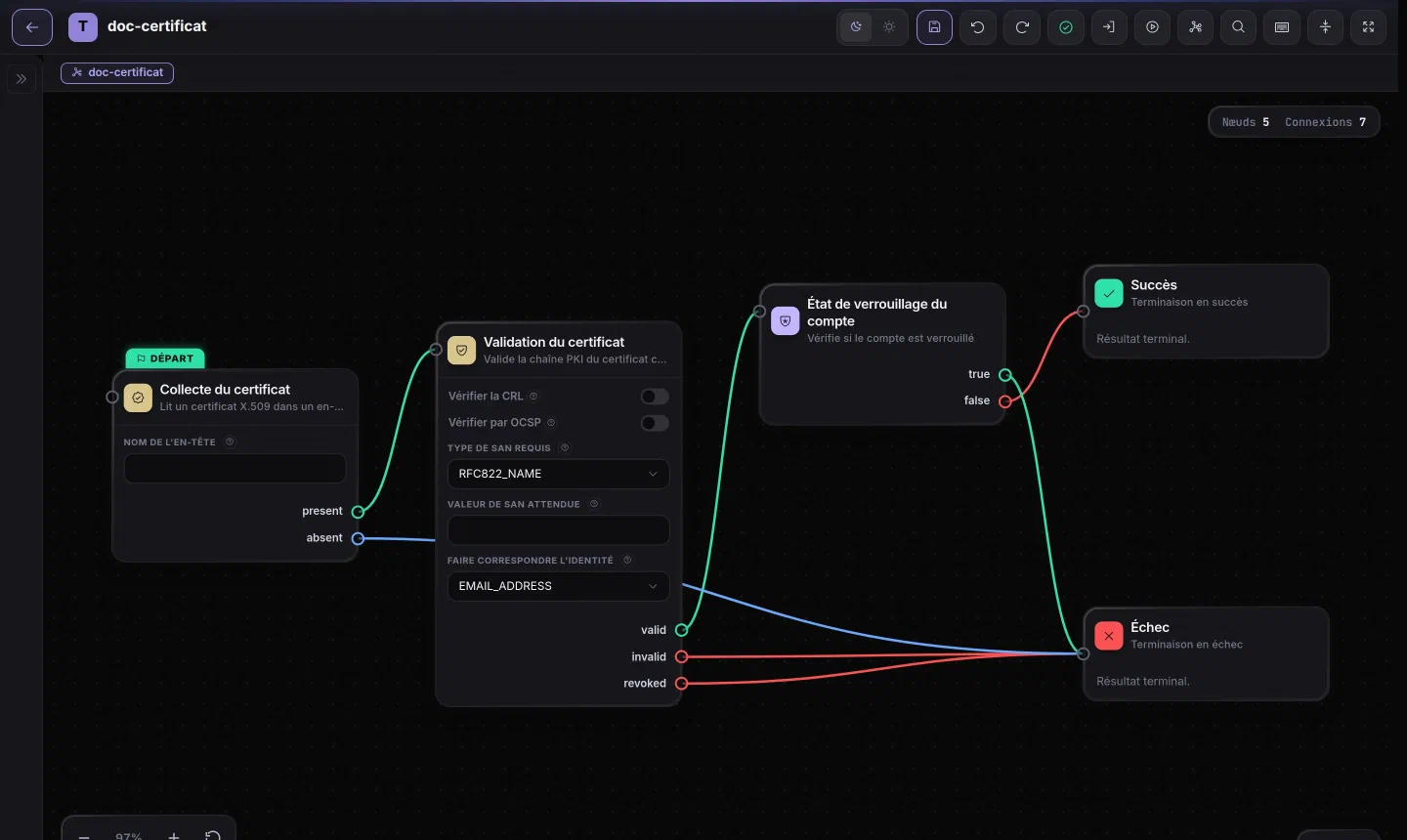Select 'Collecte du certificat' node title

[225, 389]
